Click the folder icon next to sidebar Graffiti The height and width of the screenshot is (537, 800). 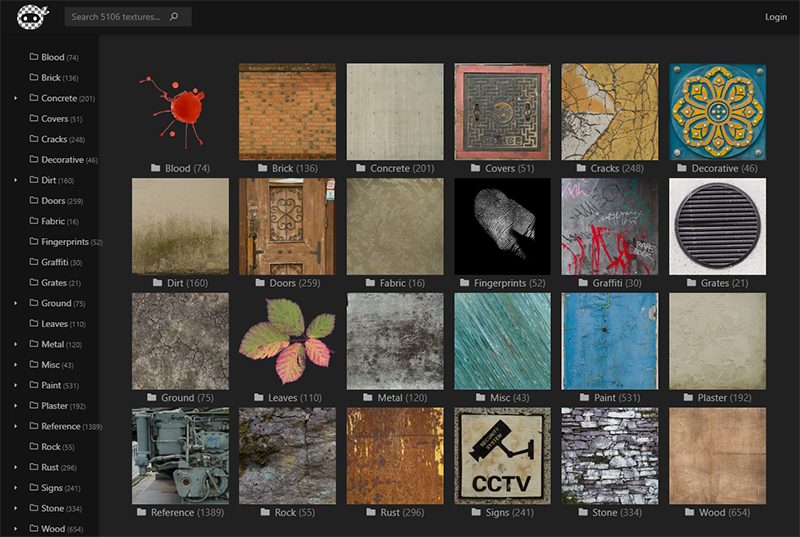(34, 262)
